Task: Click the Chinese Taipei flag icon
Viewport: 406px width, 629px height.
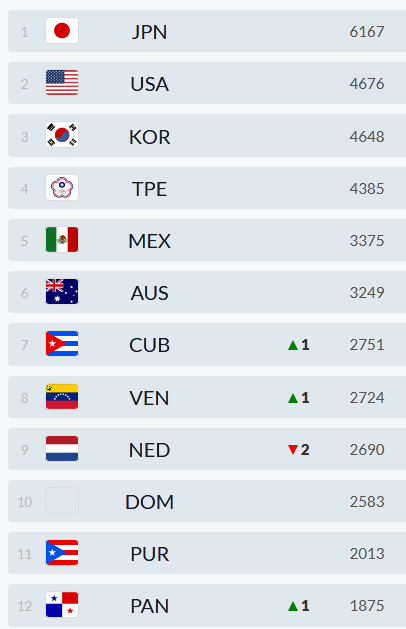Action: click(x=62, y=187)
